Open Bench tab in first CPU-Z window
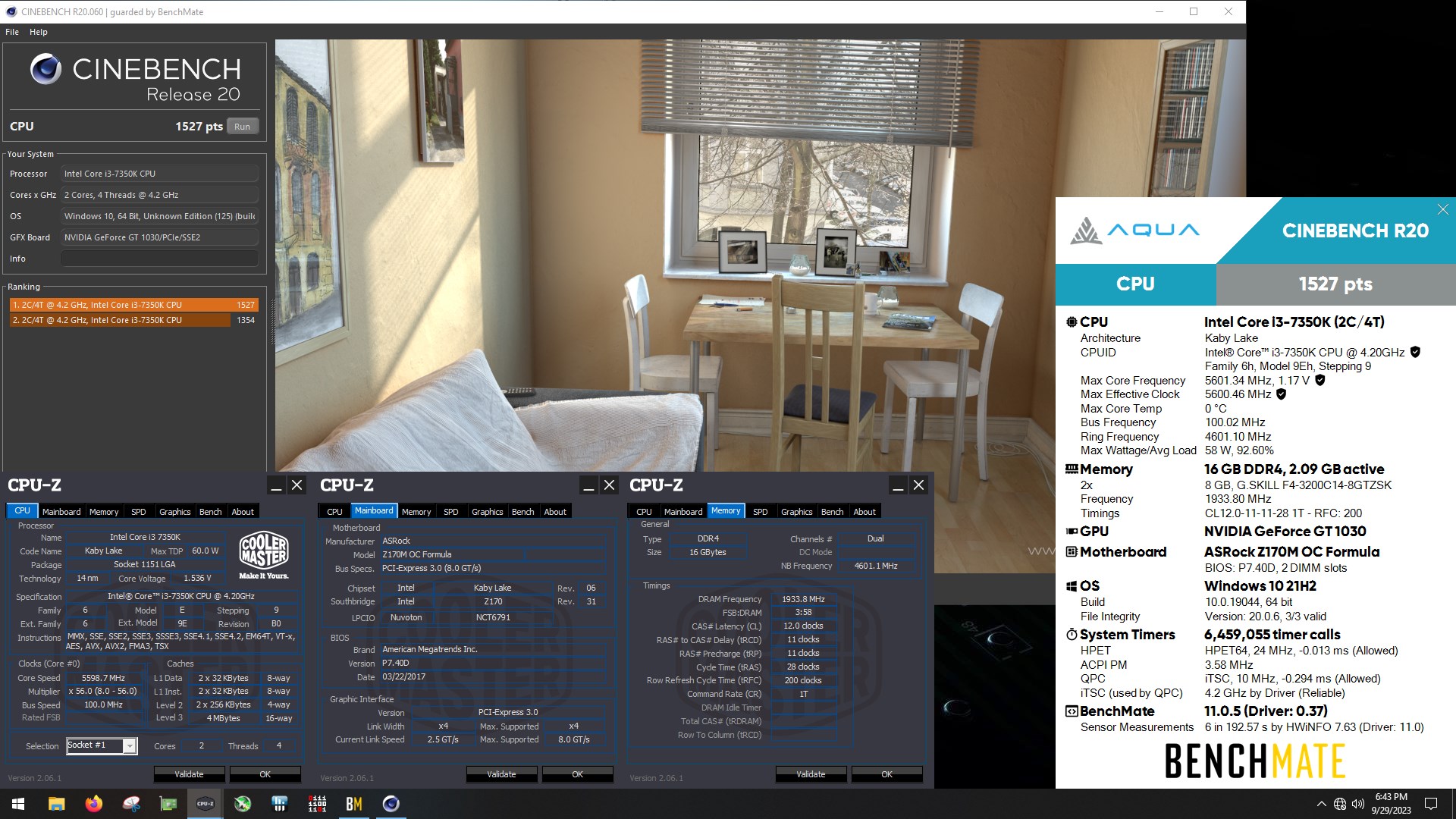This screenshot has width=1456, height=819. tap(210, 512)
